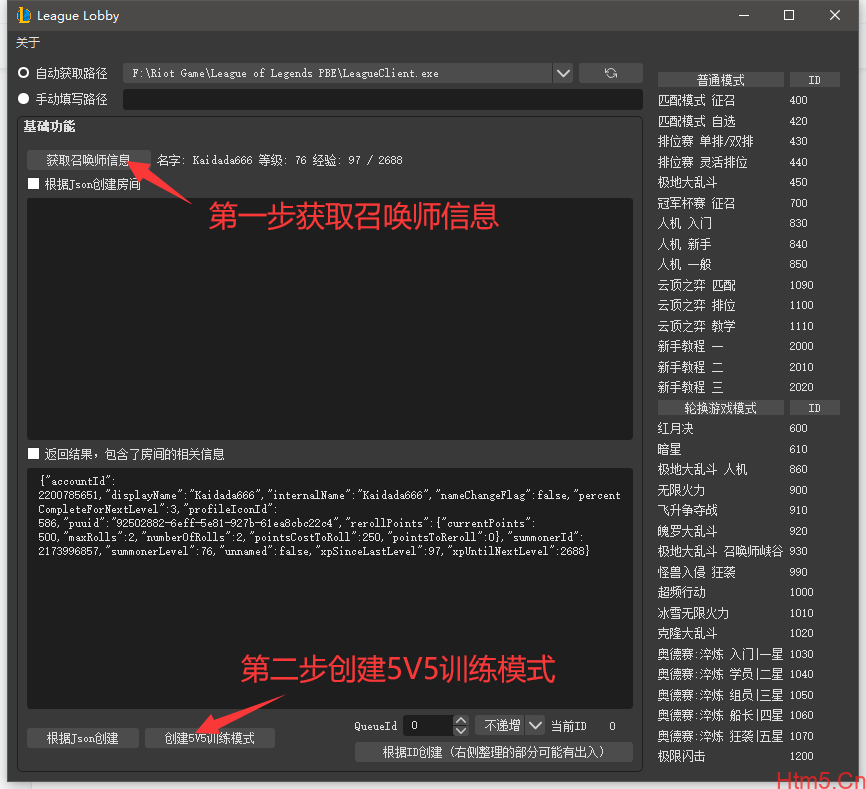This screenshot has width=866, height=789.
Task: Click the ID header beside 普通模式
Action: click(815, 80)
